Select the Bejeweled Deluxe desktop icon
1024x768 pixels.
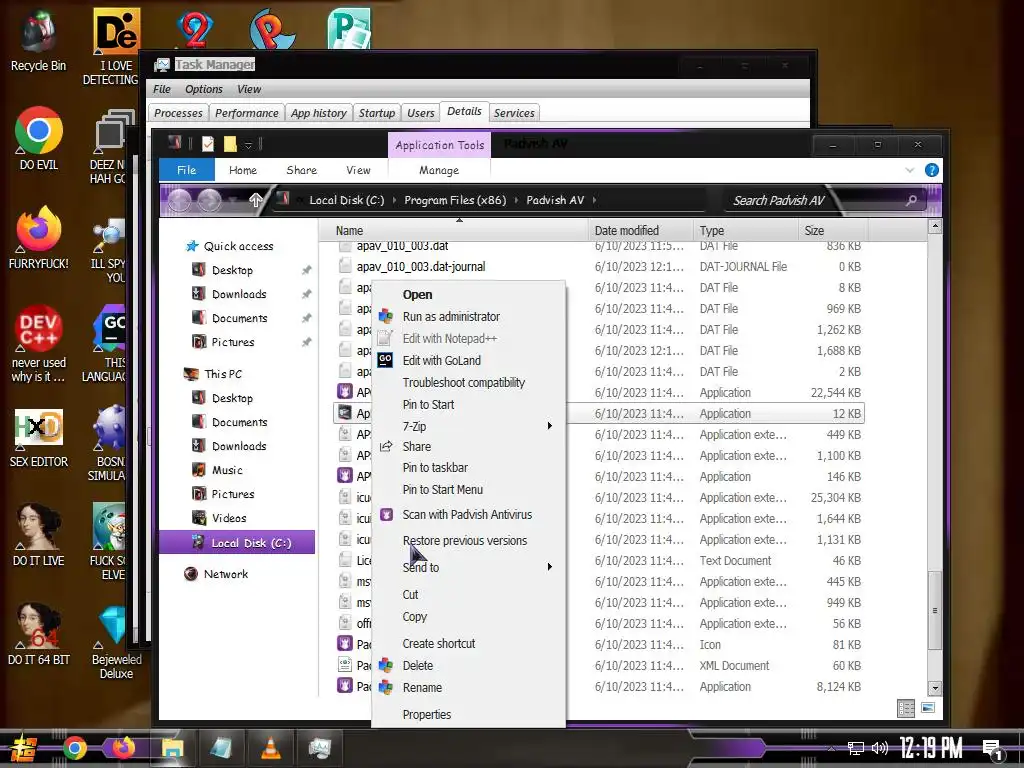click(x=116, y=643)
